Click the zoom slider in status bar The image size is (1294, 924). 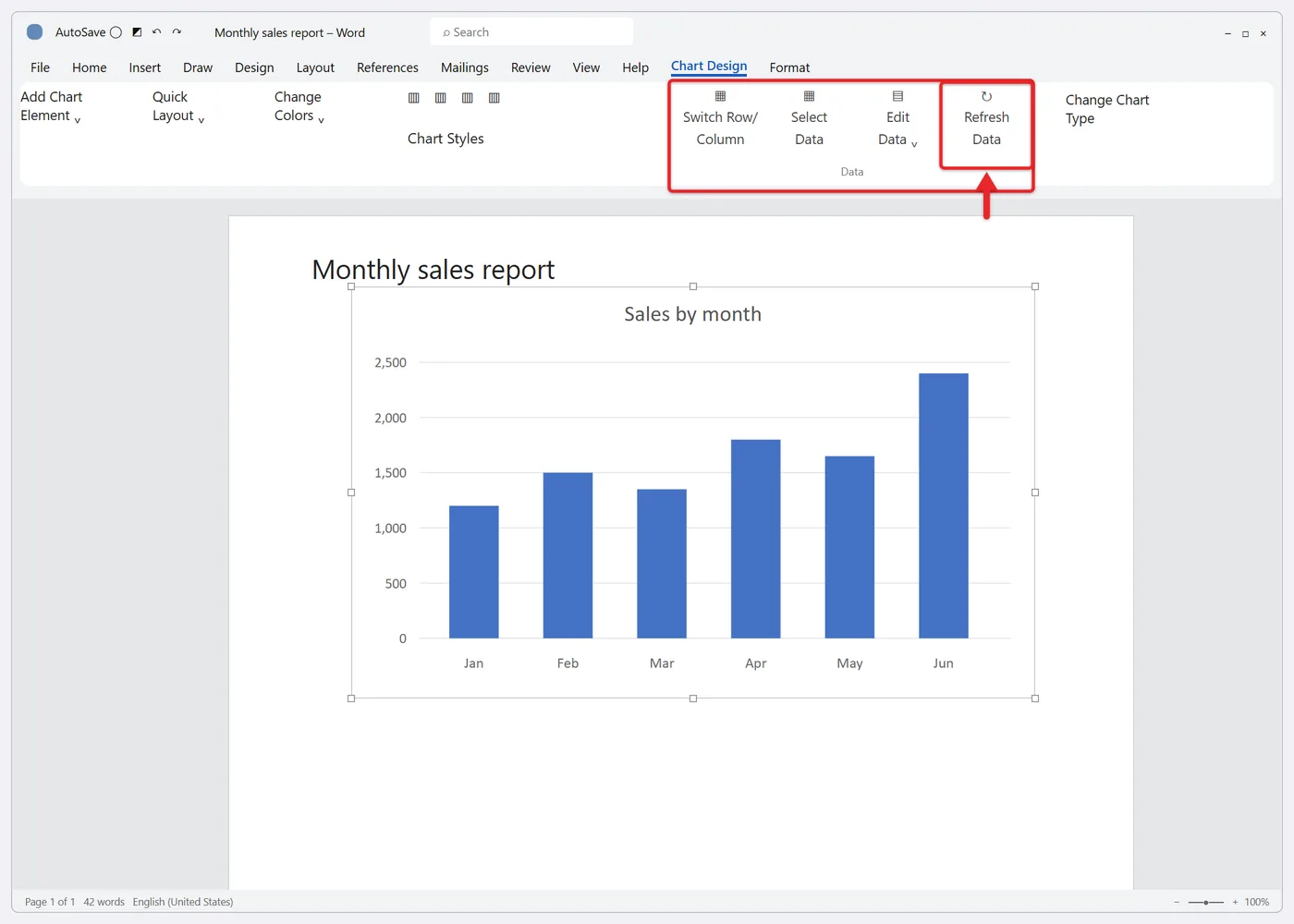point(1206,902)
